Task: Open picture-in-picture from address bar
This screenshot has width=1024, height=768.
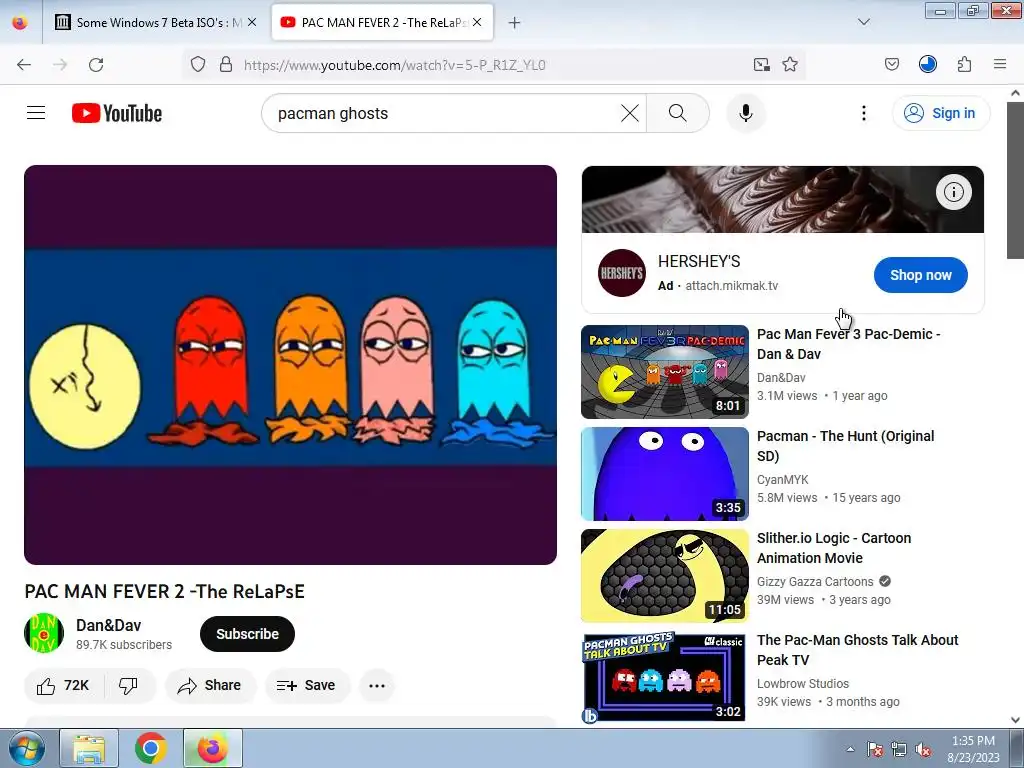Action: (x=761, y=65)
